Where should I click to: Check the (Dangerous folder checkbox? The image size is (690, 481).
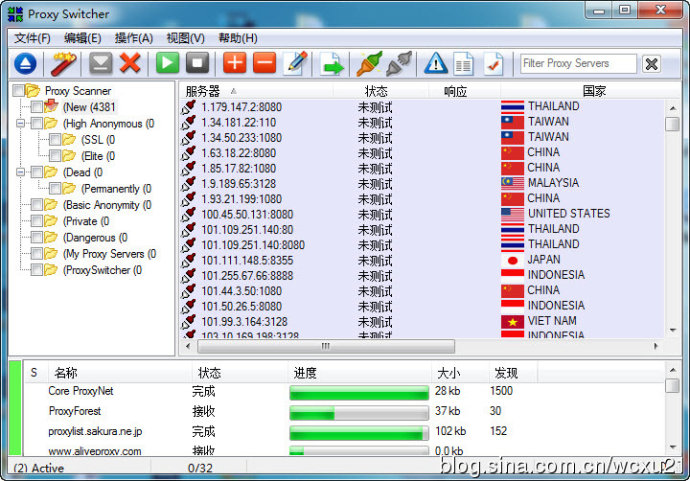37,237
